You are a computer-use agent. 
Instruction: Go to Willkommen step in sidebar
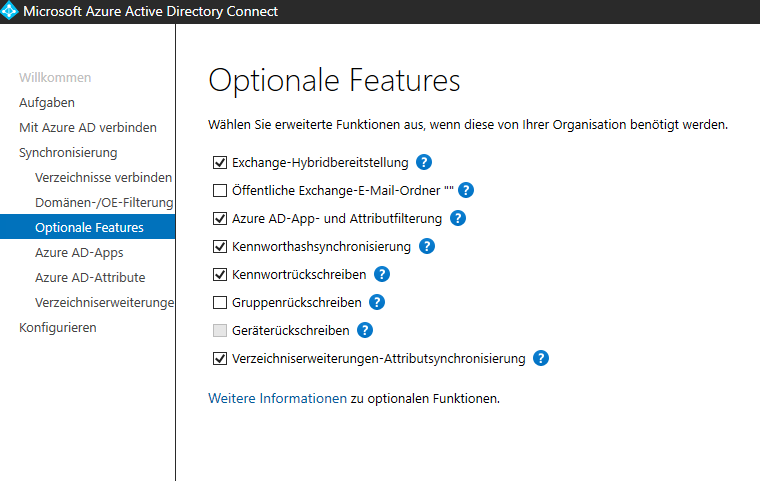pyautogui.click(x=55, y=78)
